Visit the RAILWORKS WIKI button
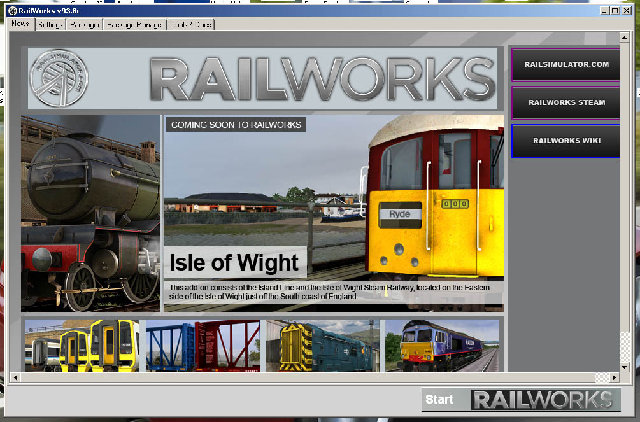This screenshot has height=422, width=640. click(566, 141)
